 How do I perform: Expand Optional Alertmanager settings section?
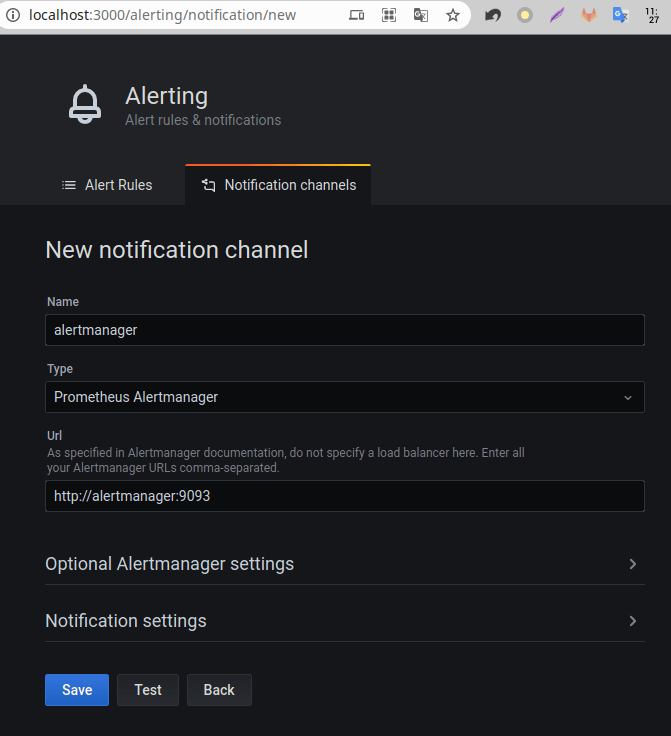pos(344,564)
